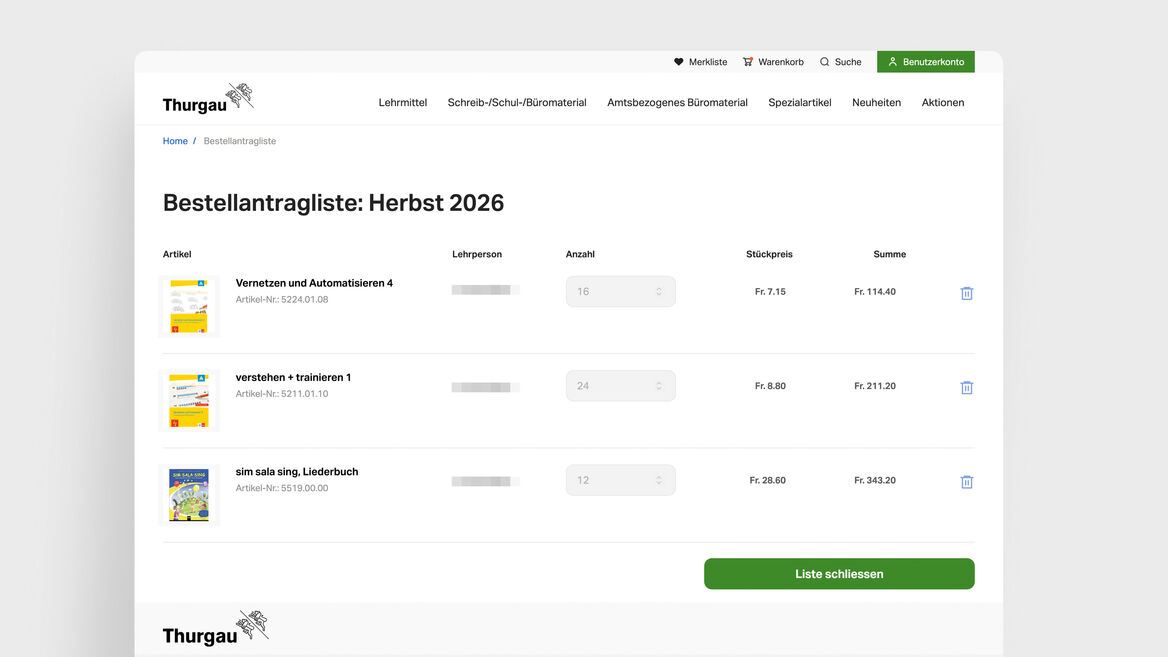Click the quantity selector showing 12
Screen dimensions: 1168x657
coord(620,480)
